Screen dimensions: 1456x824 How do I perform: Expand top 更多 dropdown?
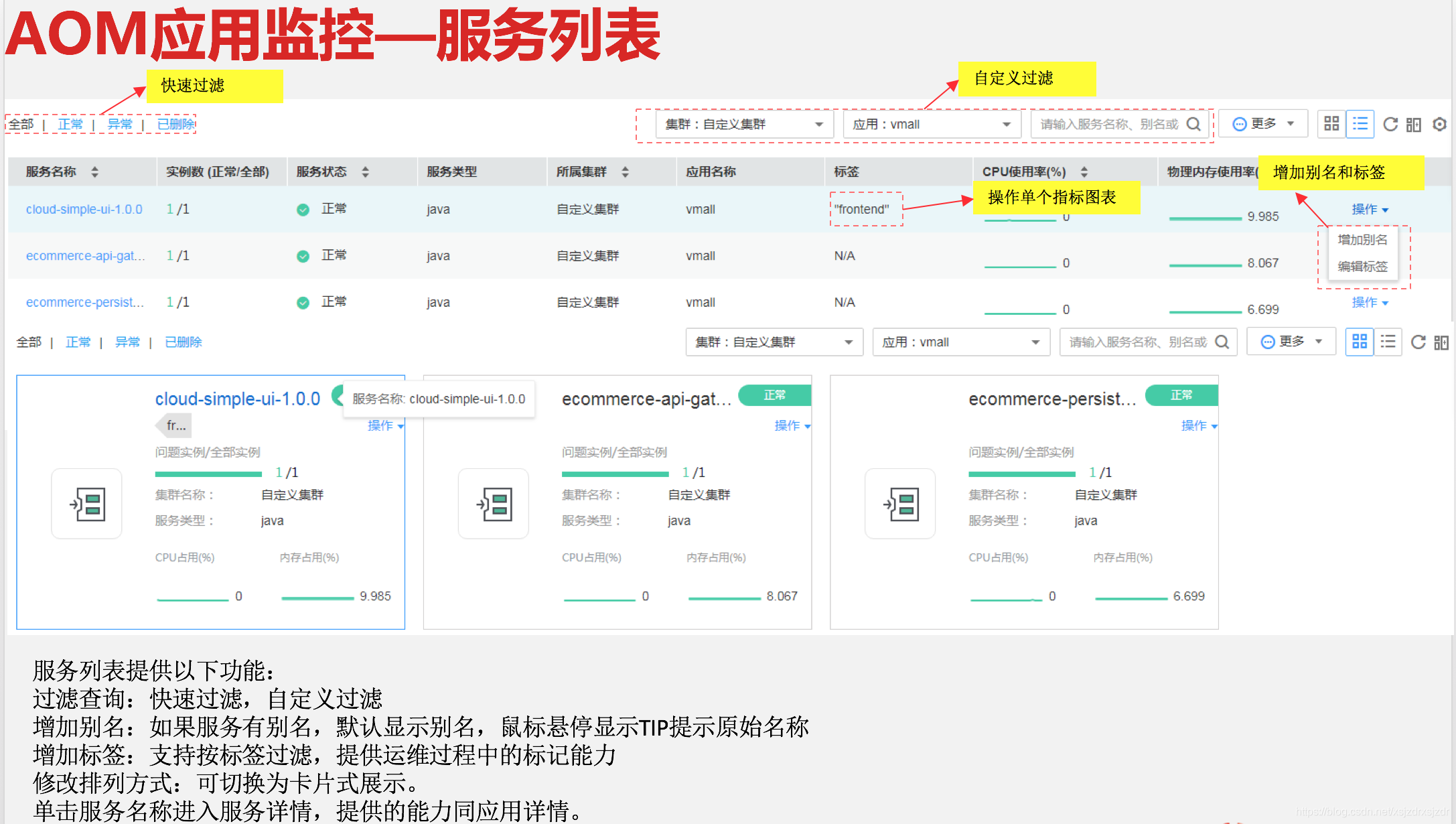click(x=1263, y=124)
